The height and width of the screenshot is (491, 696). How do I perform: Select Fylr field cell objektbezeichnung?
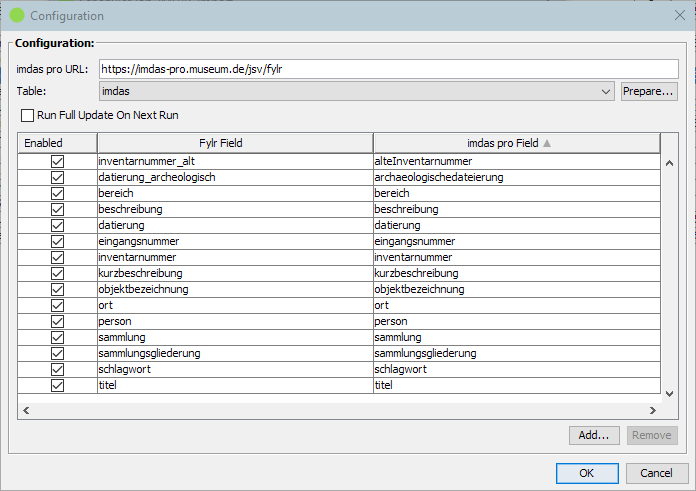[x=235, y=289]
